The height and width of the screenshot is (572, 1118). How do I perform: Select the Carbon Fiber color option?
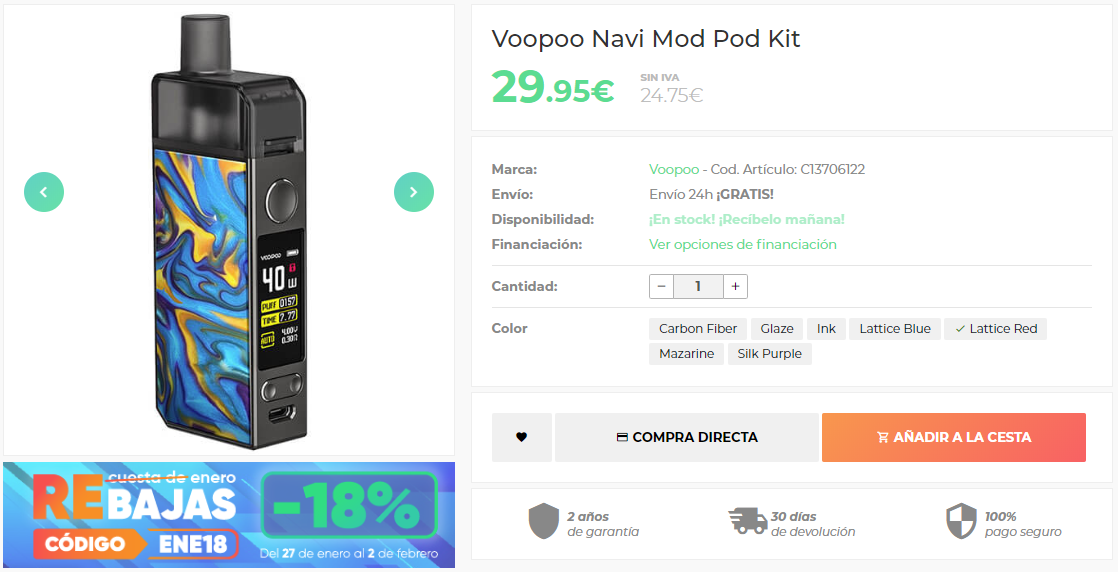[697, 329]
